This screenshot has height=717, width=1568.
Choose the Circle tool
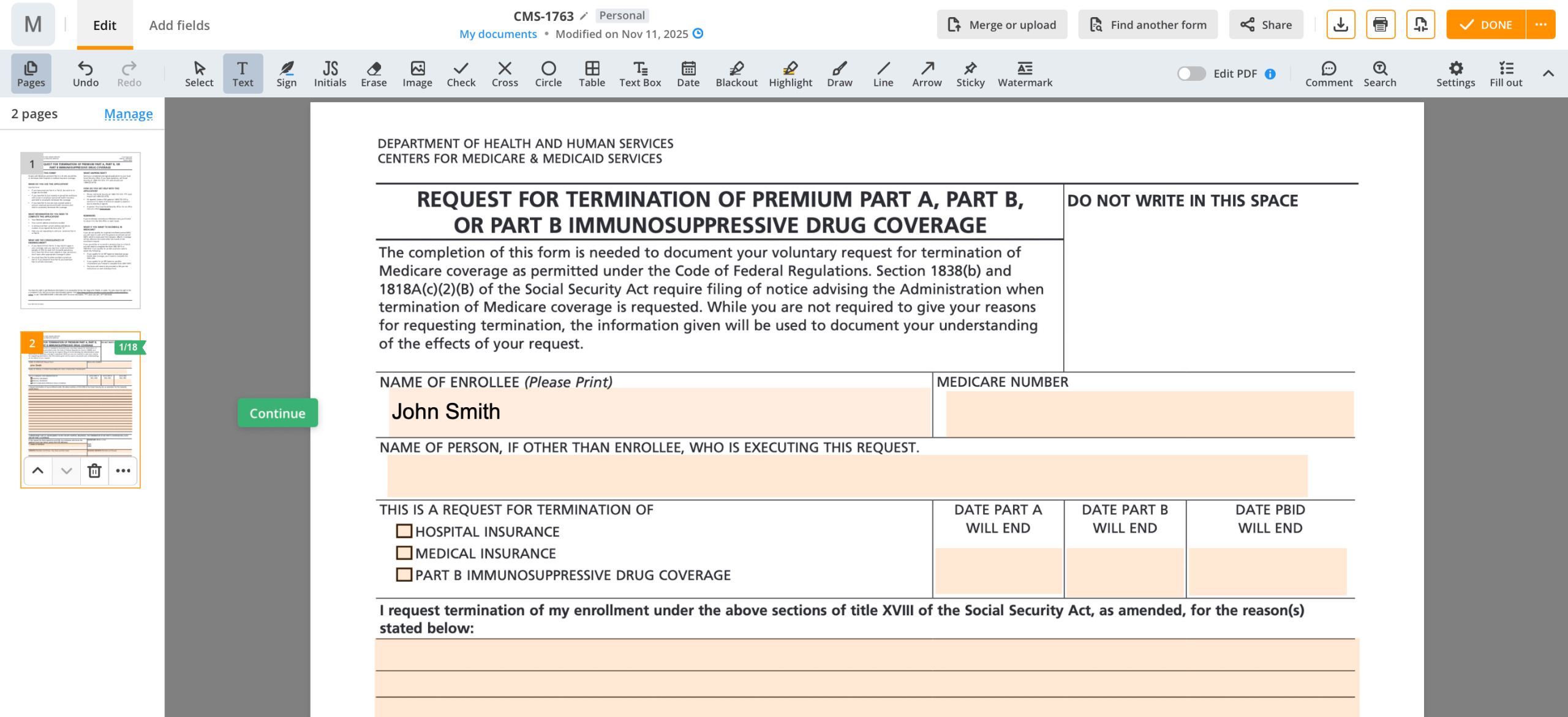click(x=548, y=73)
